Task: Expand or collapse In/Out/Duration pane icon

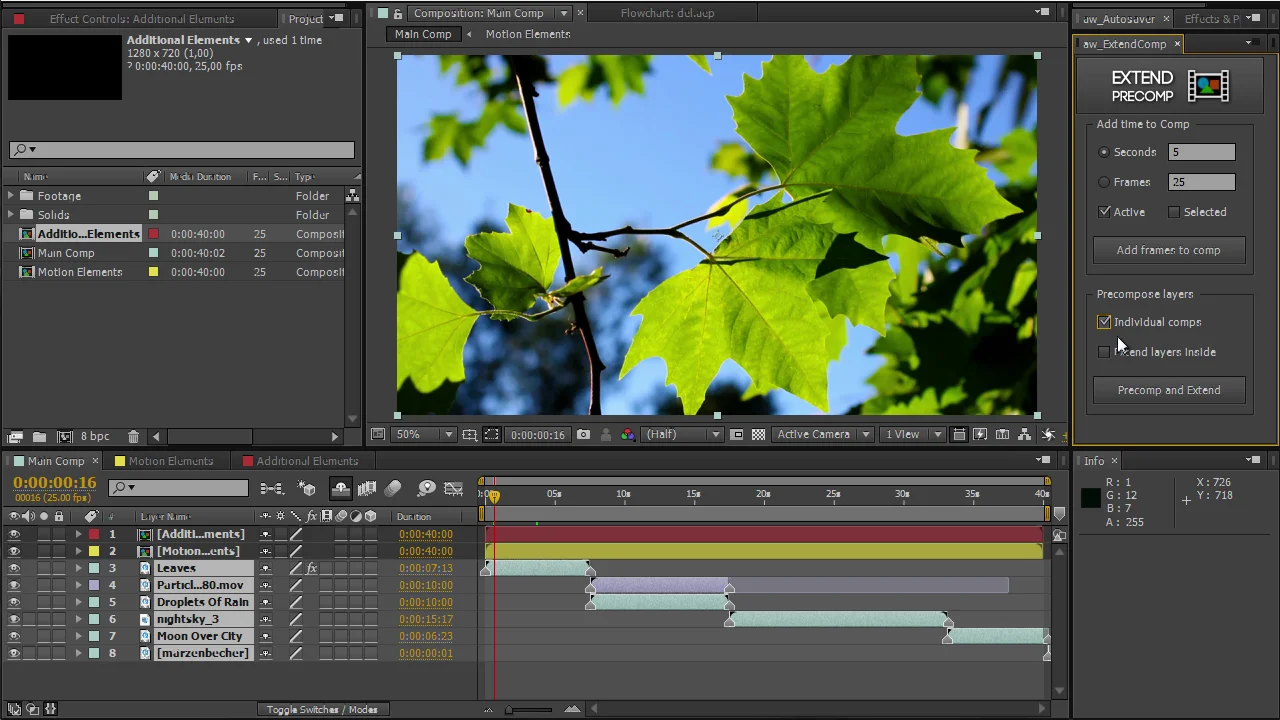Action: [50, 709]
